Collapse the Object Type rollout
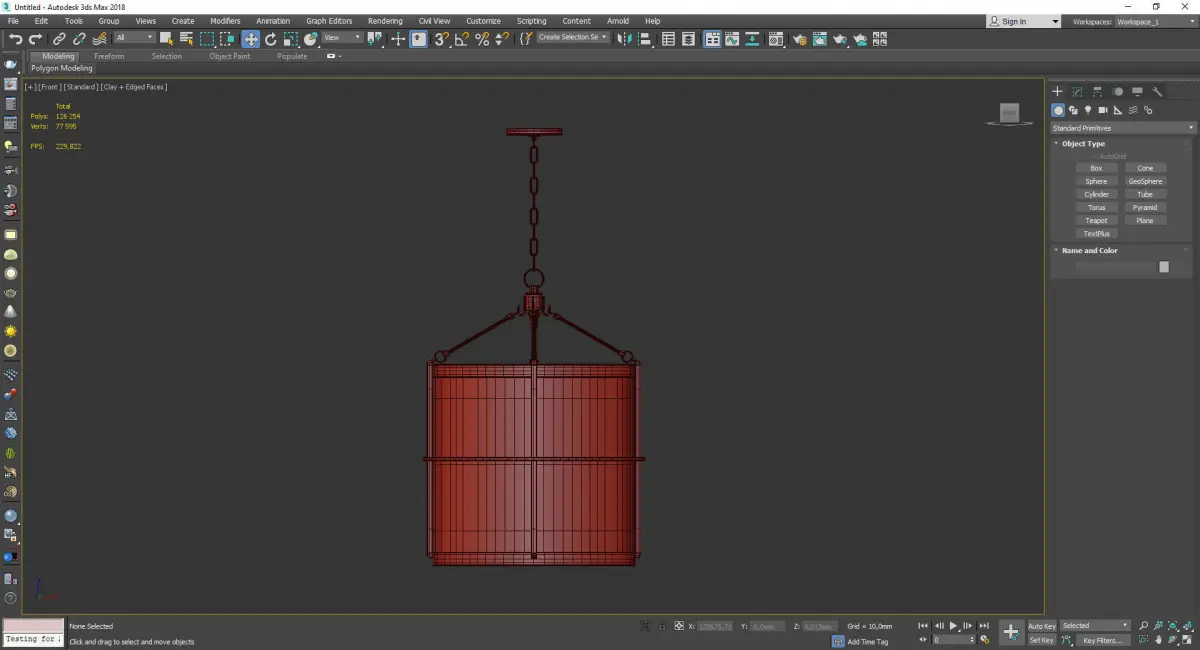This screenshot has width=1200, height=650. [x=1083, y=144]
